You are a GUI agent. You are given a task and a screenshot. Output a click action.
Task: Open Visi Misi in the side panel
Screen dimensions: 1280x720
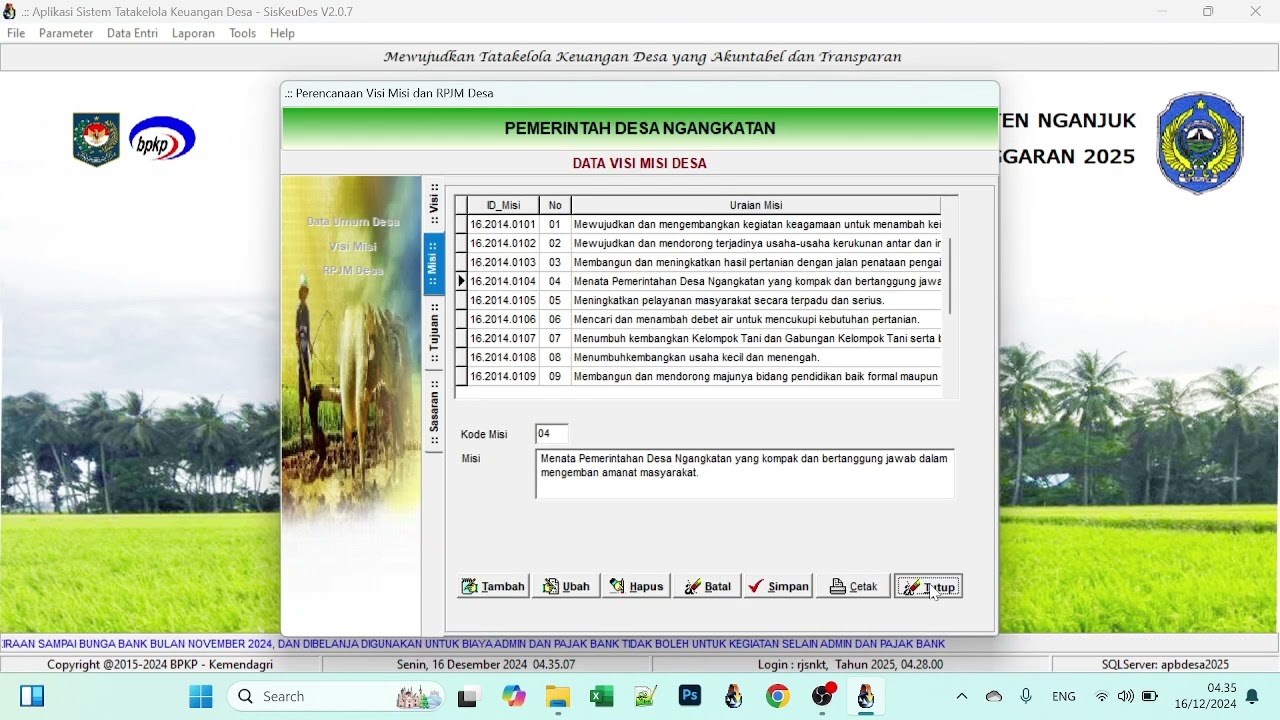pos(353,246)
